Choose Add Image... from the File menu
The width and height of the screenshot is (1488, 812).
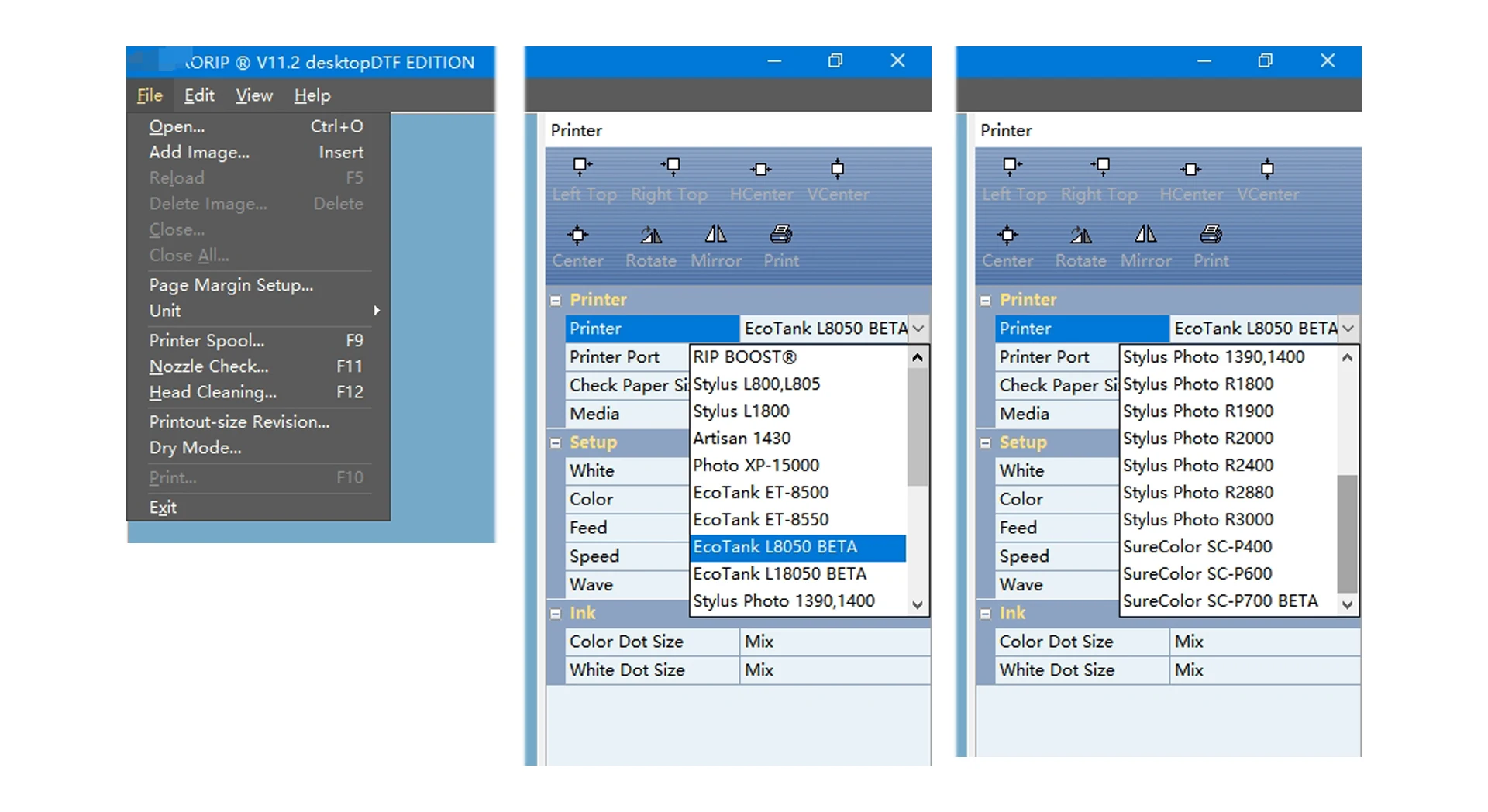click(257, 153)
